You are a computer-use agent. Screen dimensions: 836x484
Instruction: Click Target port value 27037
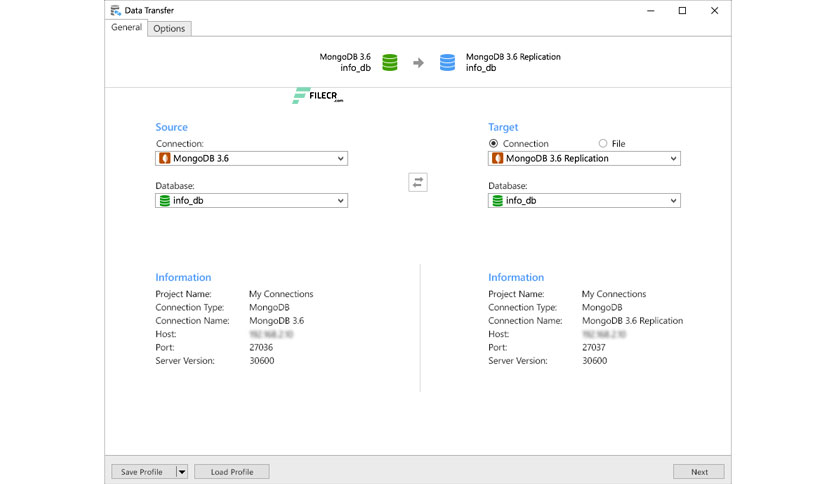coord(594,348)
